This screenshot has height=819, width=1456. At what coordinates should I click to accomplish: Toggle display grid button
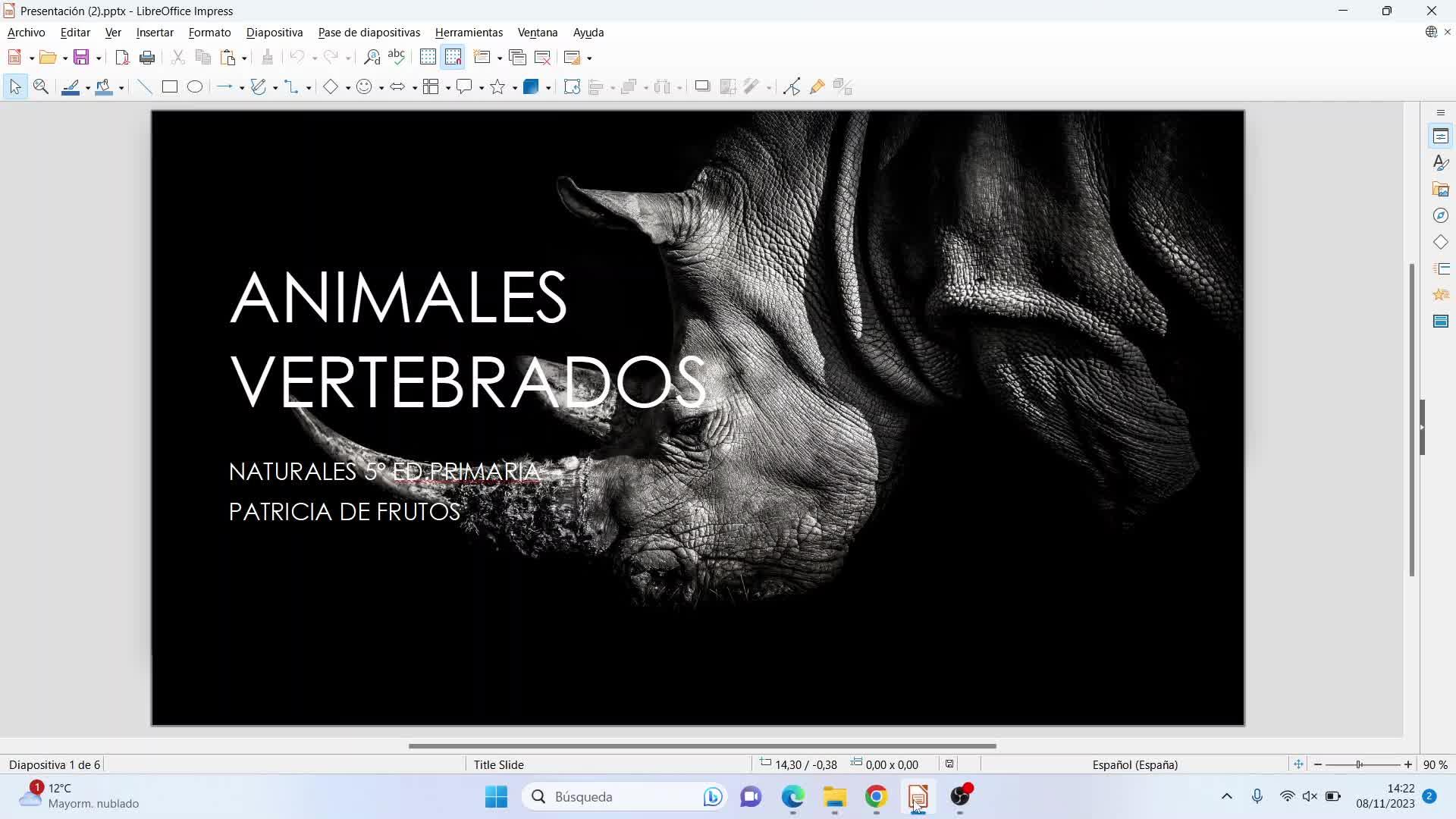click(x=428, y=58)
